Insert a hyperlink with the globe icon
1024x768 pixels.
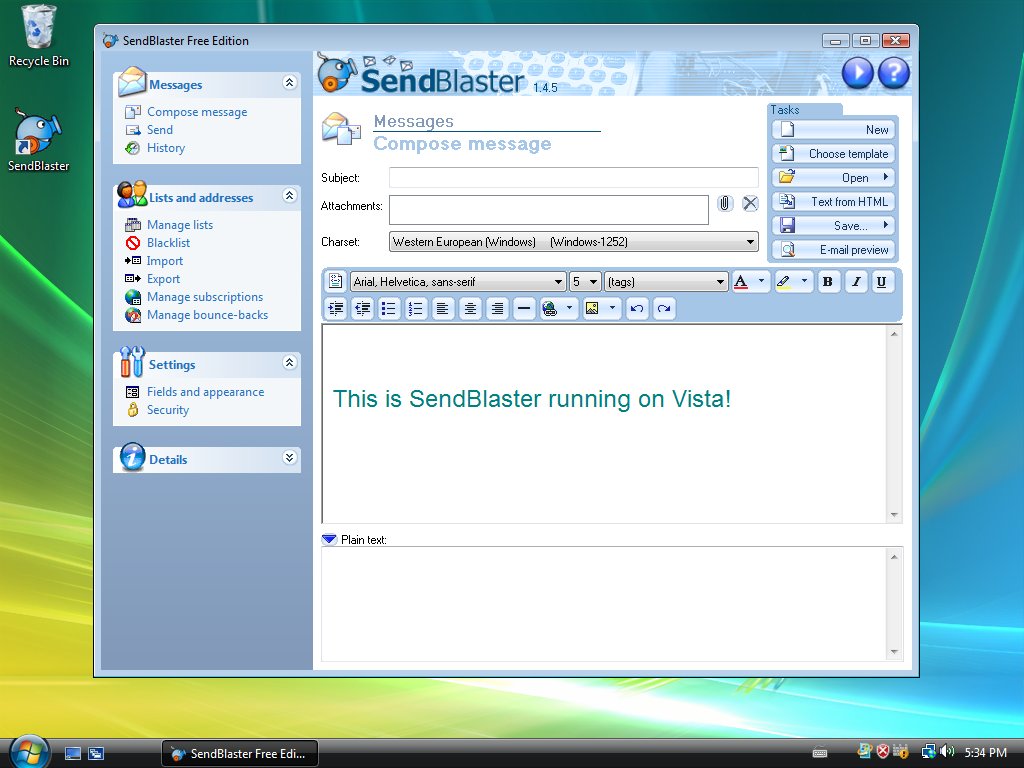[x=550, y=309]
